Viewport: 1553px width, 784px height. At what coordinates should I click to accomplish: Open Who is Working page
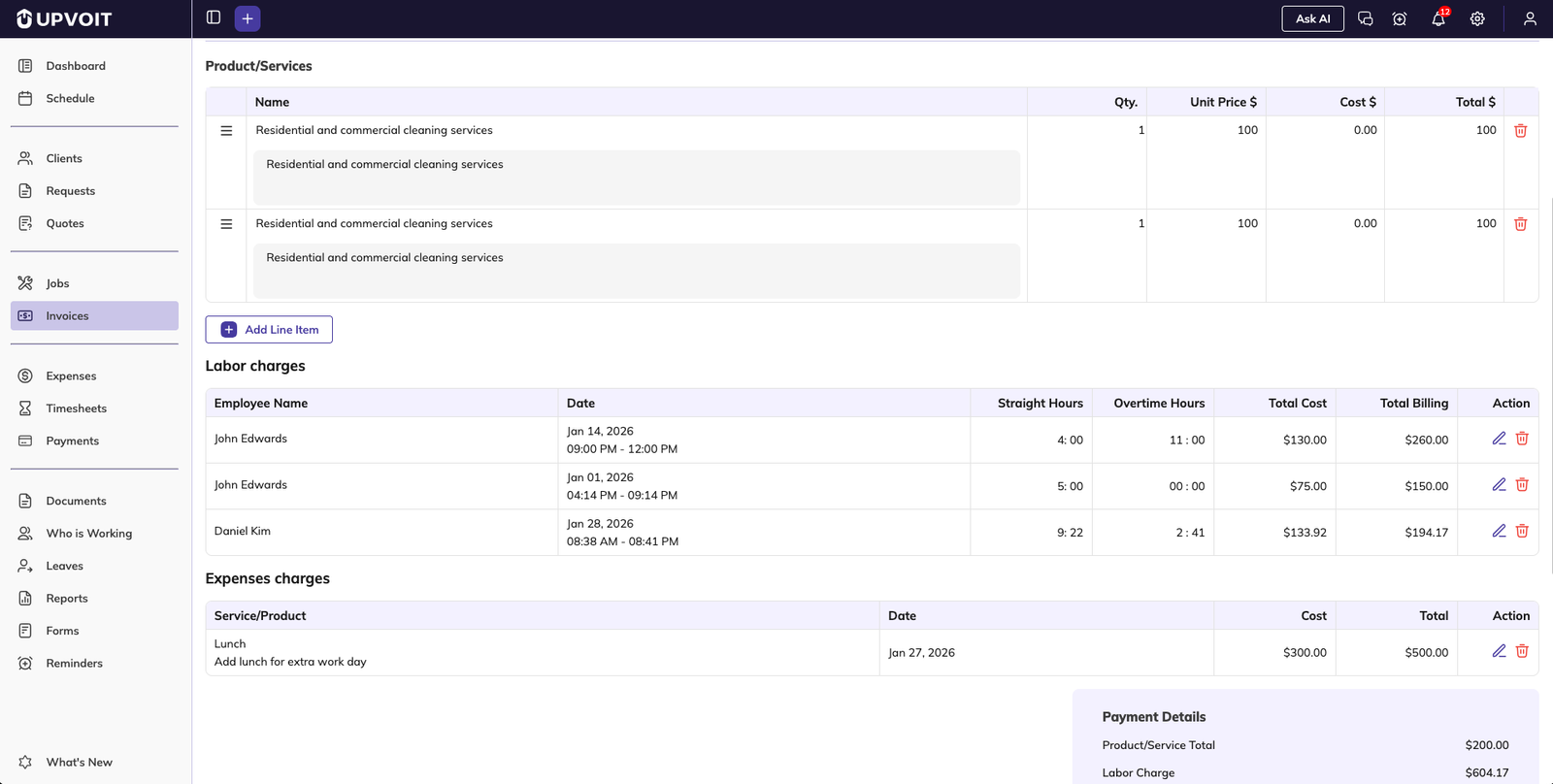[88, 534]
